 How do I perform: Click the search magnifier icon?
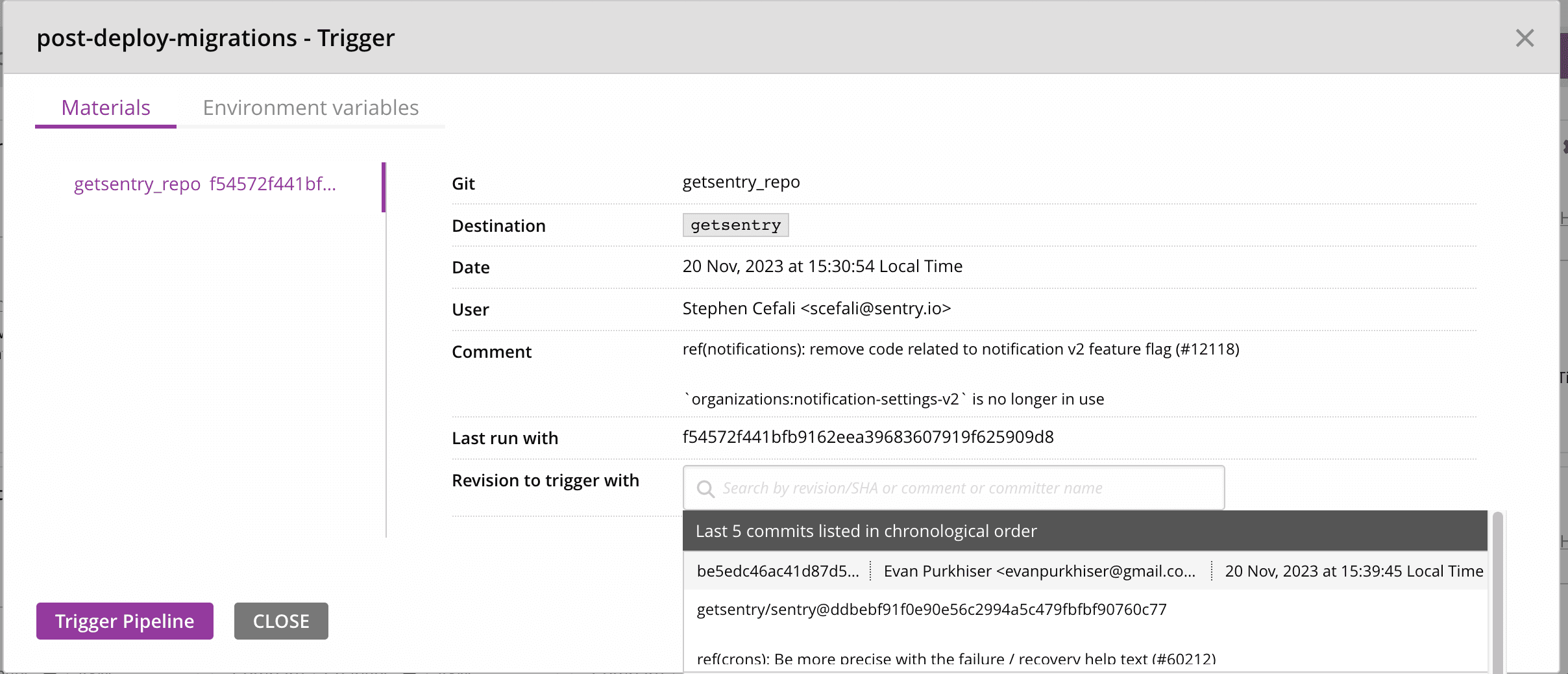(x=705, y=488)
